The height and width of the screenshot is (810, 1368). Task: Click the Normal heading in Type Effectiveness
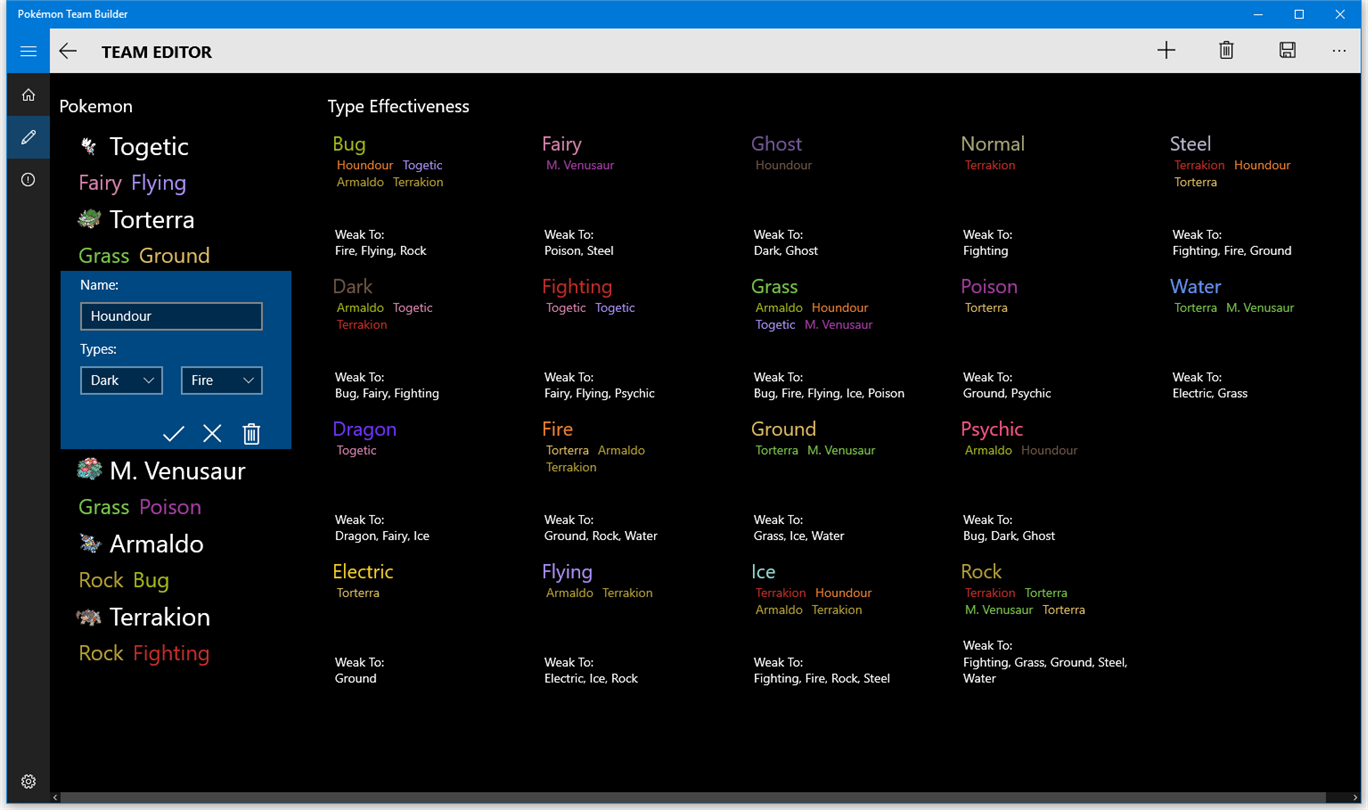992,144
